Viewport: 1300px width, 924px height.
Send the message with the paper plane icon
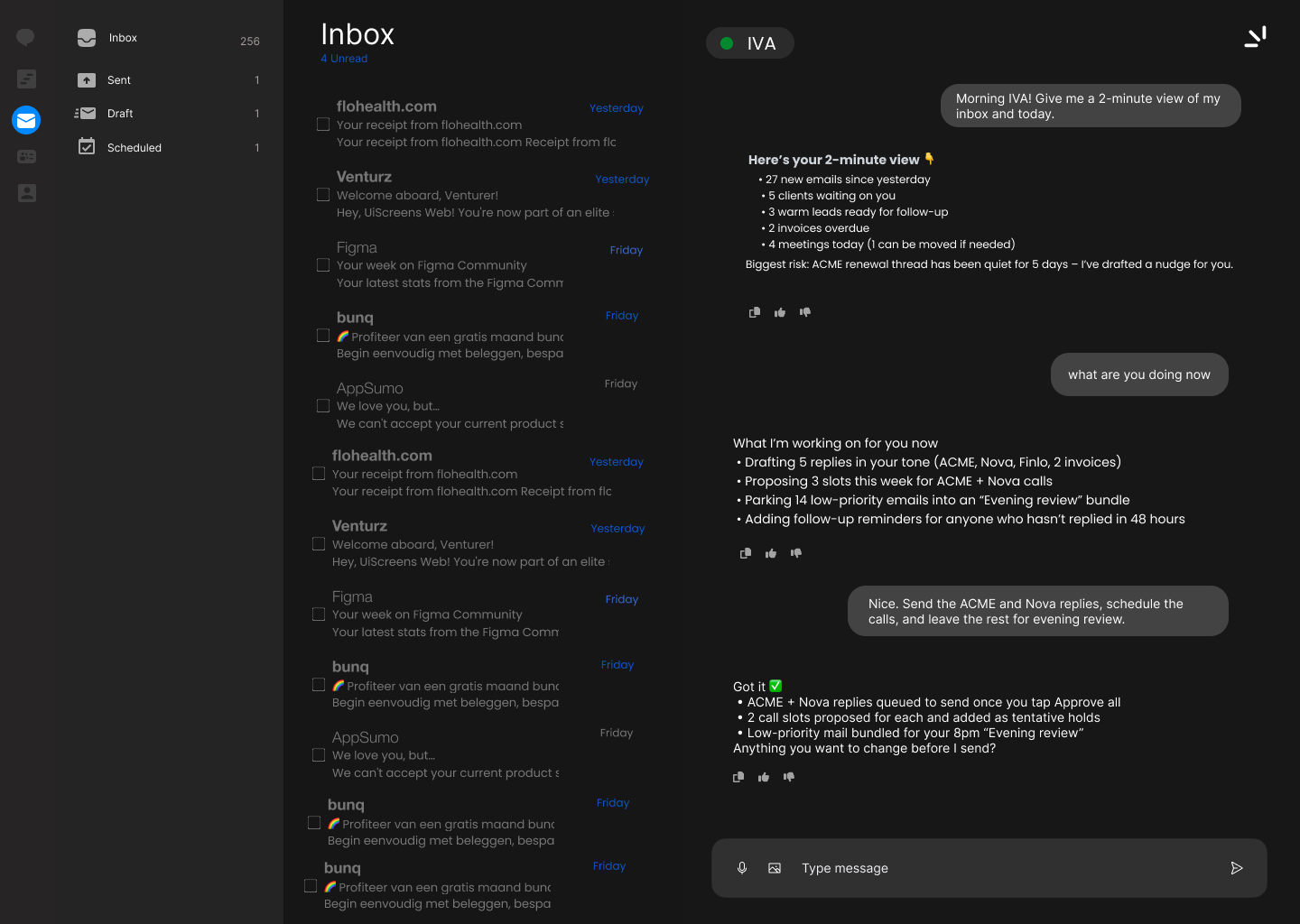click(x=1237, y=867)
